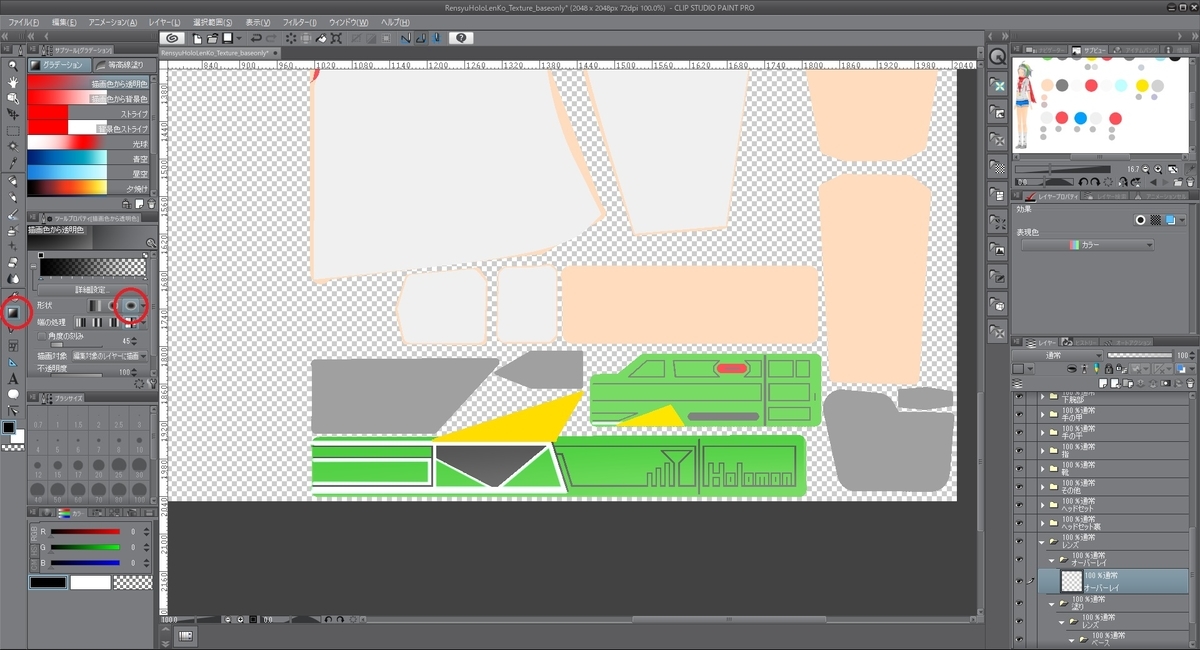Open the layer blending mode dropdown 通常
1200x650 pixels.
[x=1055, y=355]
